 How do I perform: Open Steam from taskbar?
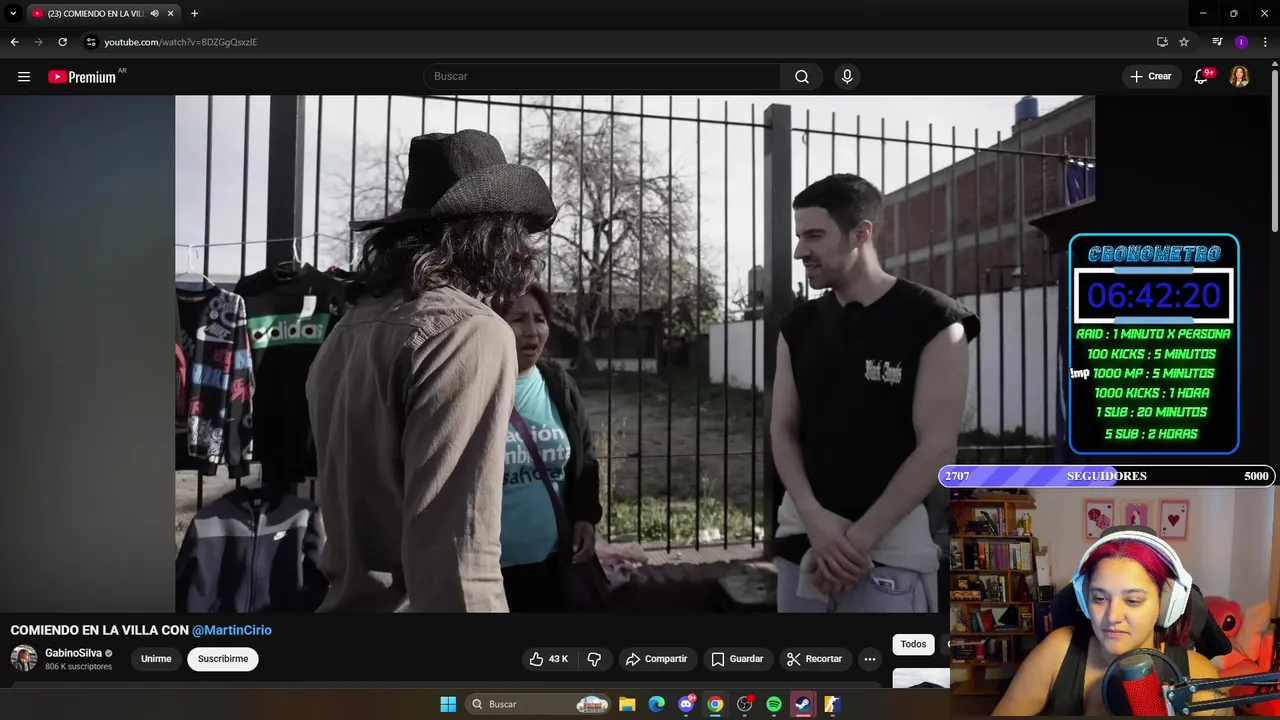tap(802, 704)
